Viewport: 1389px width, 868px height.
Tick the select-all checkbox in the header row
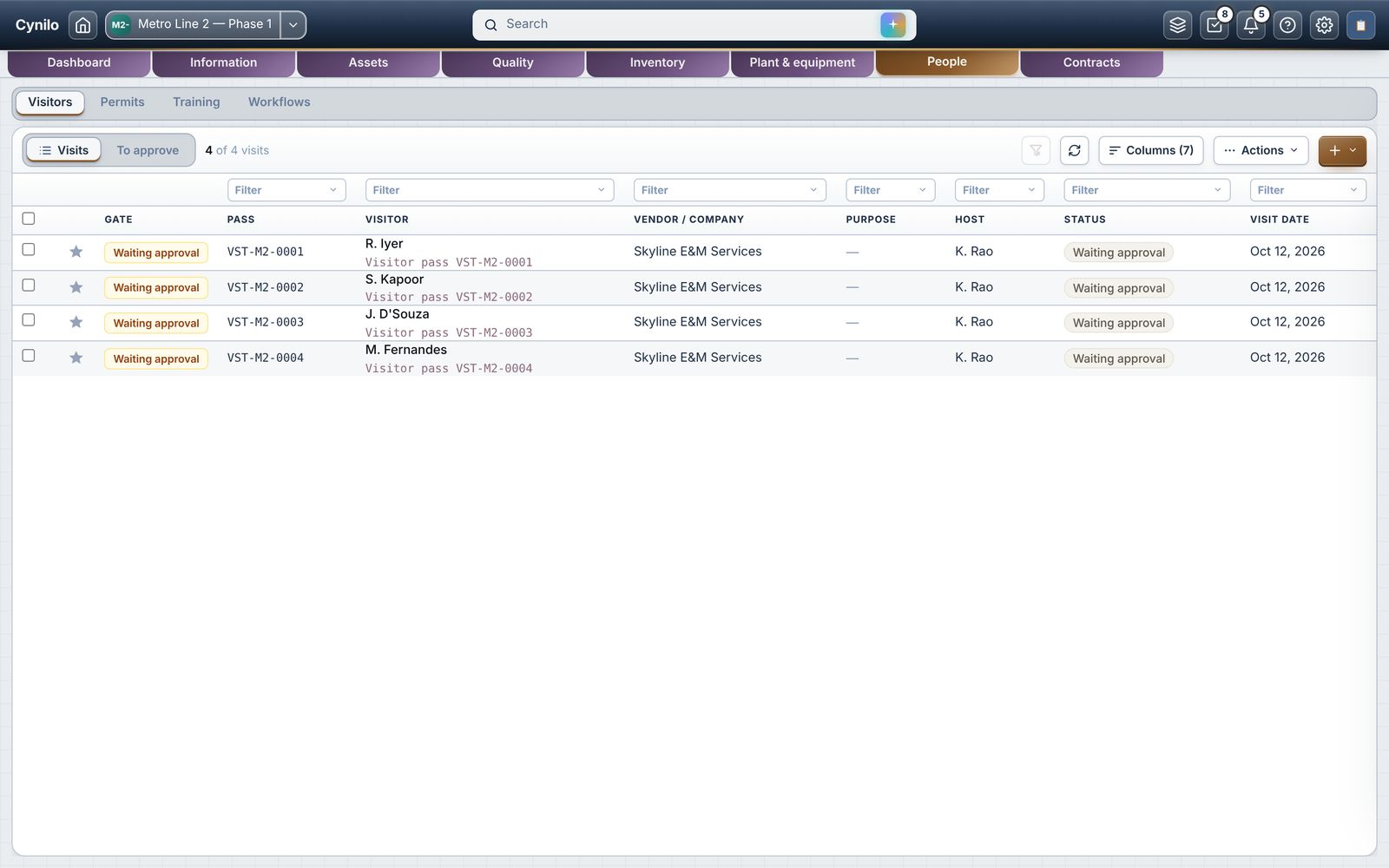pos(29,219)
